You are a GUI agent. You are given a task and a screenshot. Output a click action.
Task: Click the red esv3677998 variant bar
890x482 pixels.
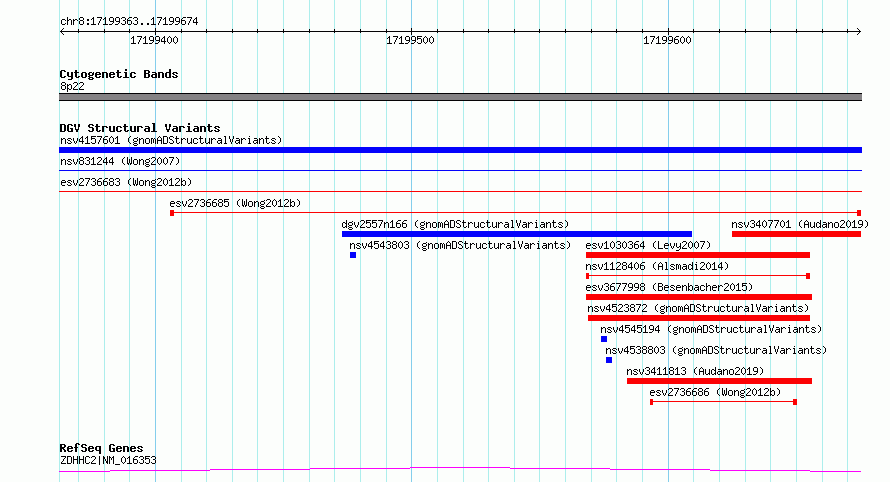coord(699,297)
